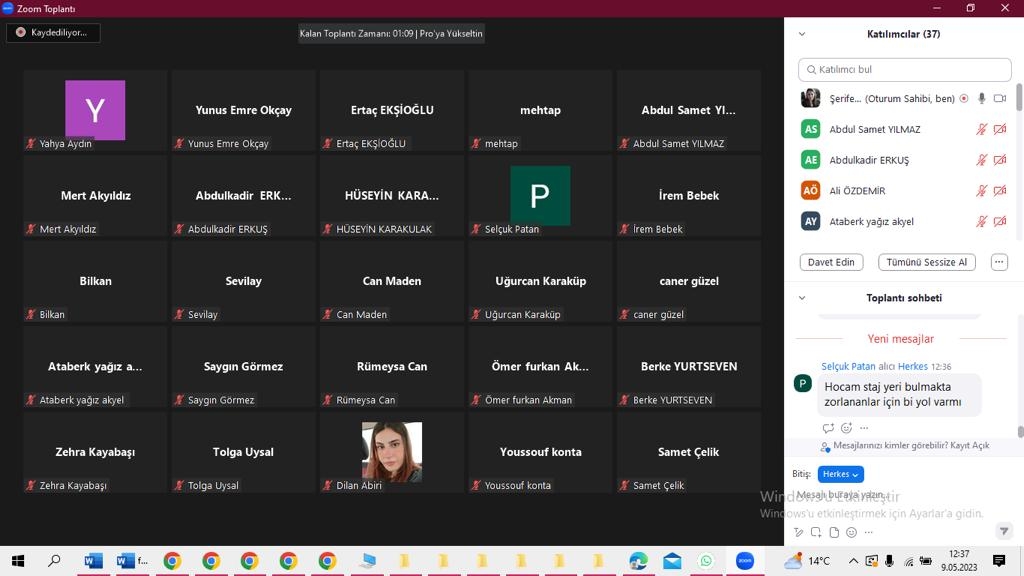Unmute Abdul Samet YILMAZ microphone in list
Viewport: 1024px width, 576px height.
[982, 129]
